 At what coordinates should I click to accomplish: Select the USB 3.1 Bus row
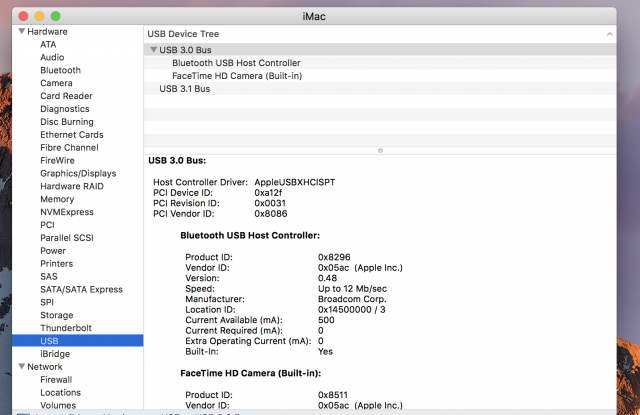[x=380, y=89]
